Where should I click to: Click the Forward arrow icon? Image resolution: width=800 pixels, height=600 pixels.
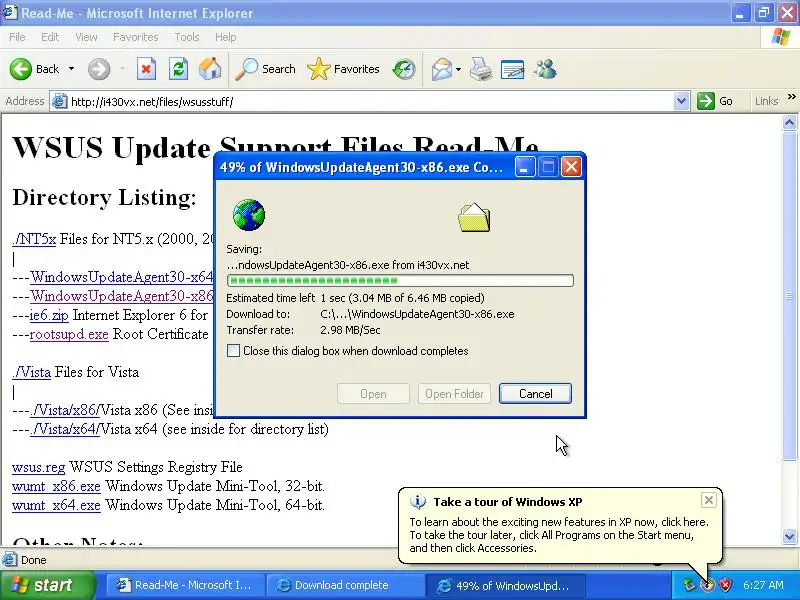click(x=99, y=69)
